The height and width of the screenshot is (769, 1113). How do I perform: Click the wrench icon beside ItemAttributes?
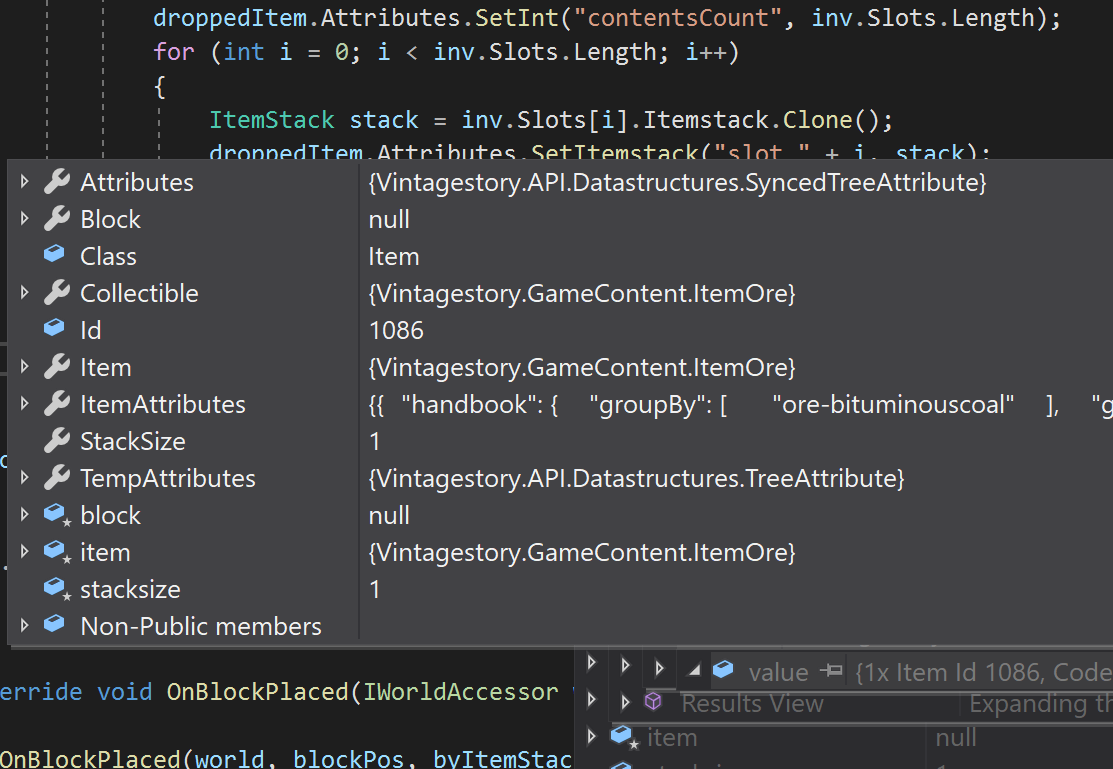tap(56, 404)
